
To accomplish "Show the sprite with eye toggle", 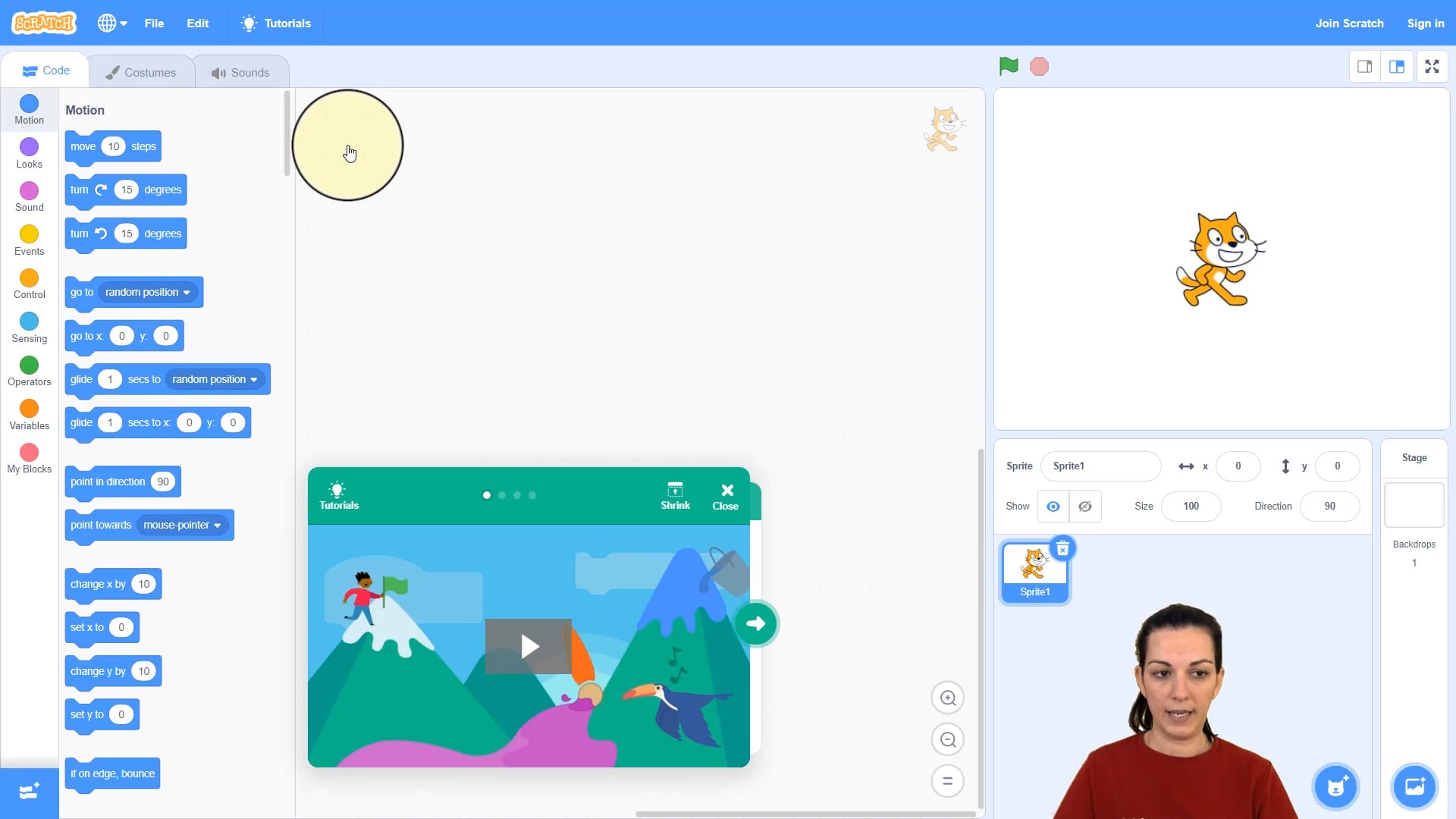I will click(1053, 506).
